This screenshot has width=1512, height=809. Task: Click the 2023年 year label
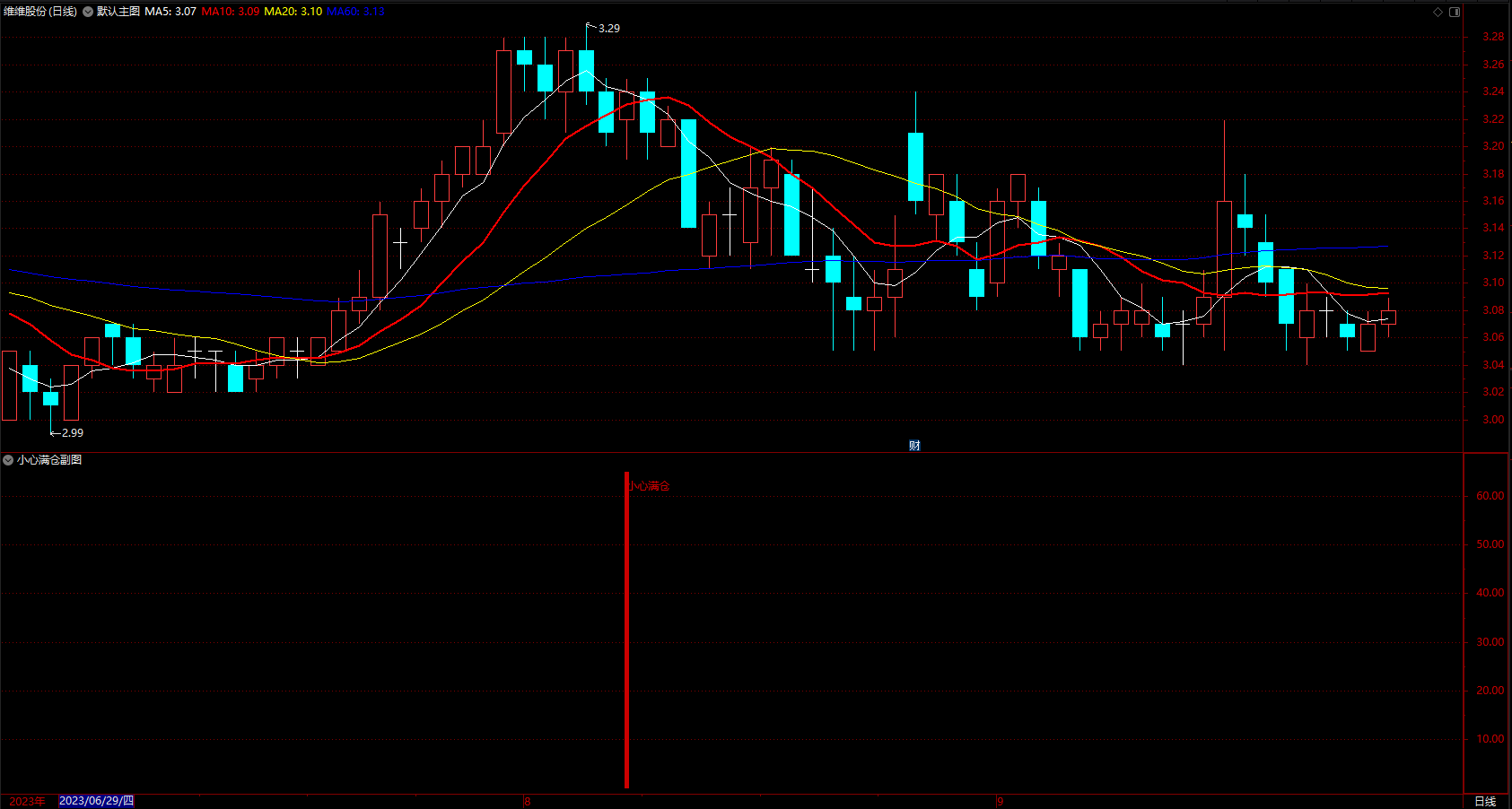click(x=27, y=802)
